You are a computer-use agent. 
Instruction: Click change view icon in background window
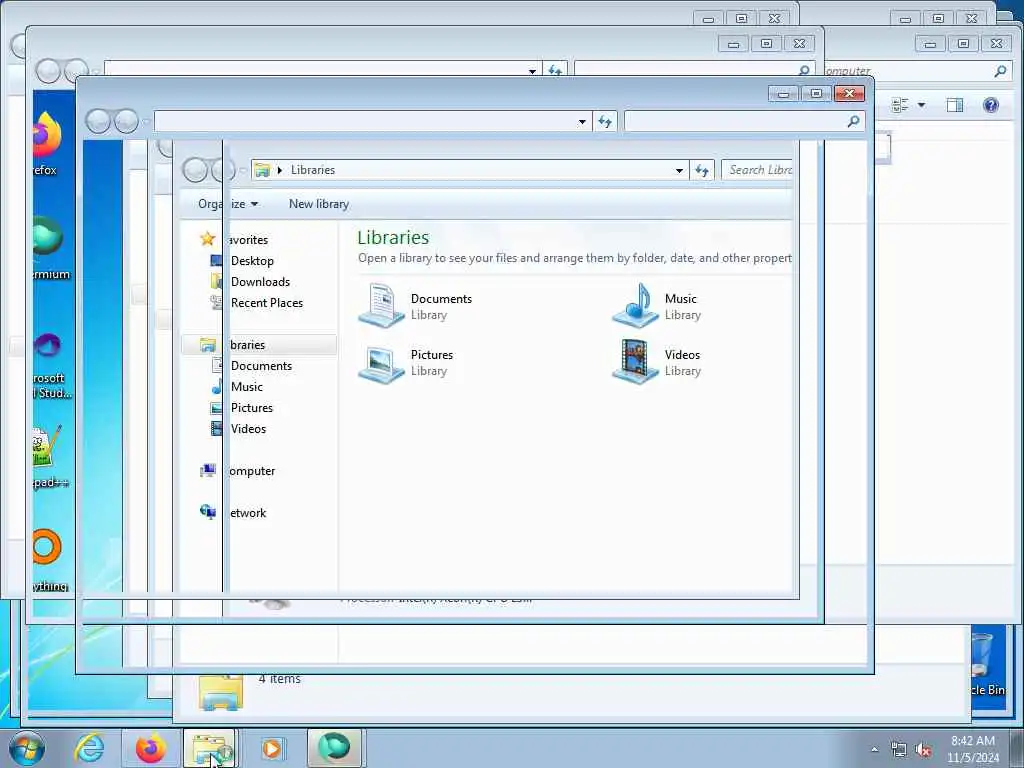[900, 105]
